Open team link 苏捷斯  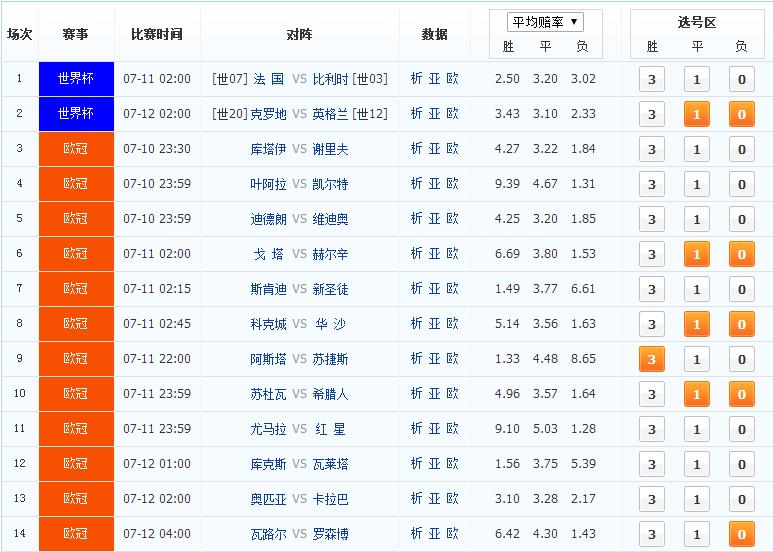point(330,359)
